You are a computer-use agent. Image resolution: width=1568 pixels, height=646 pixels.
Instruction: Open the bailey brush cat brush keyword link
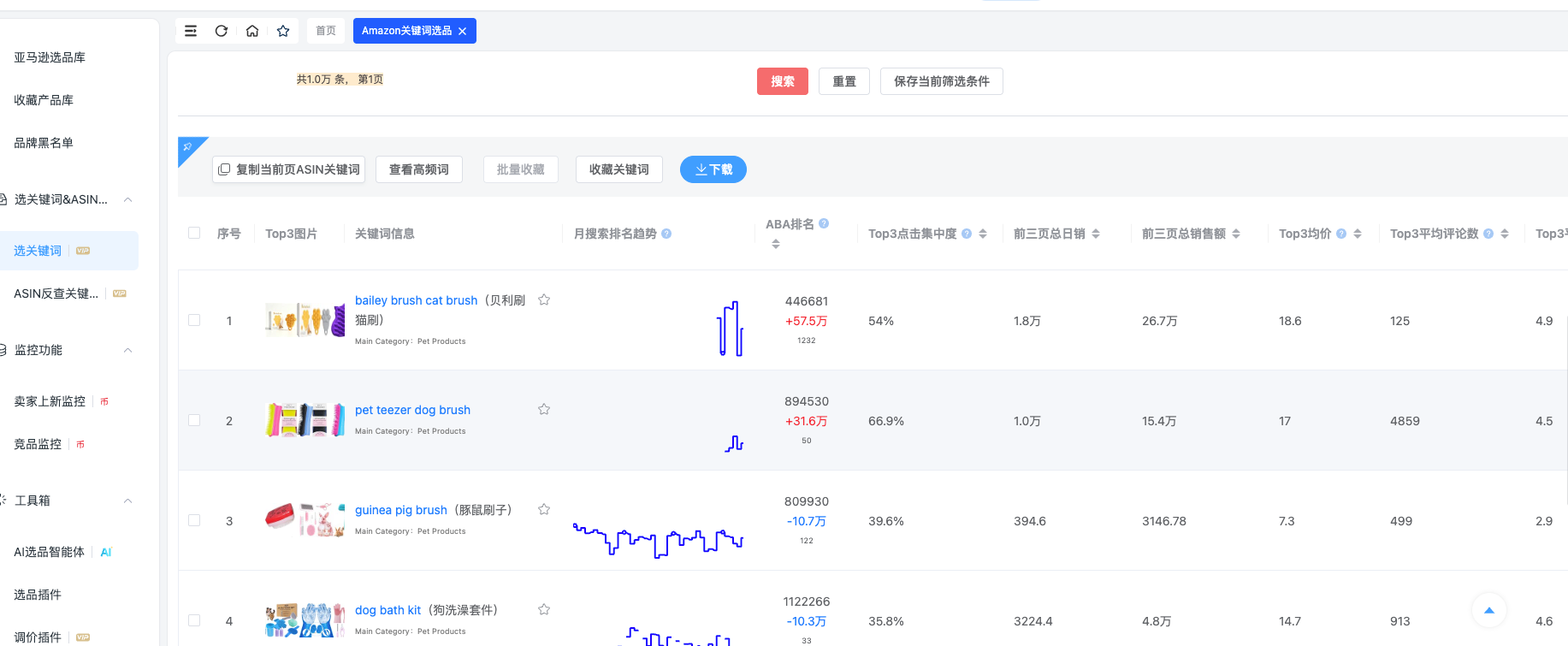[417, 300]
